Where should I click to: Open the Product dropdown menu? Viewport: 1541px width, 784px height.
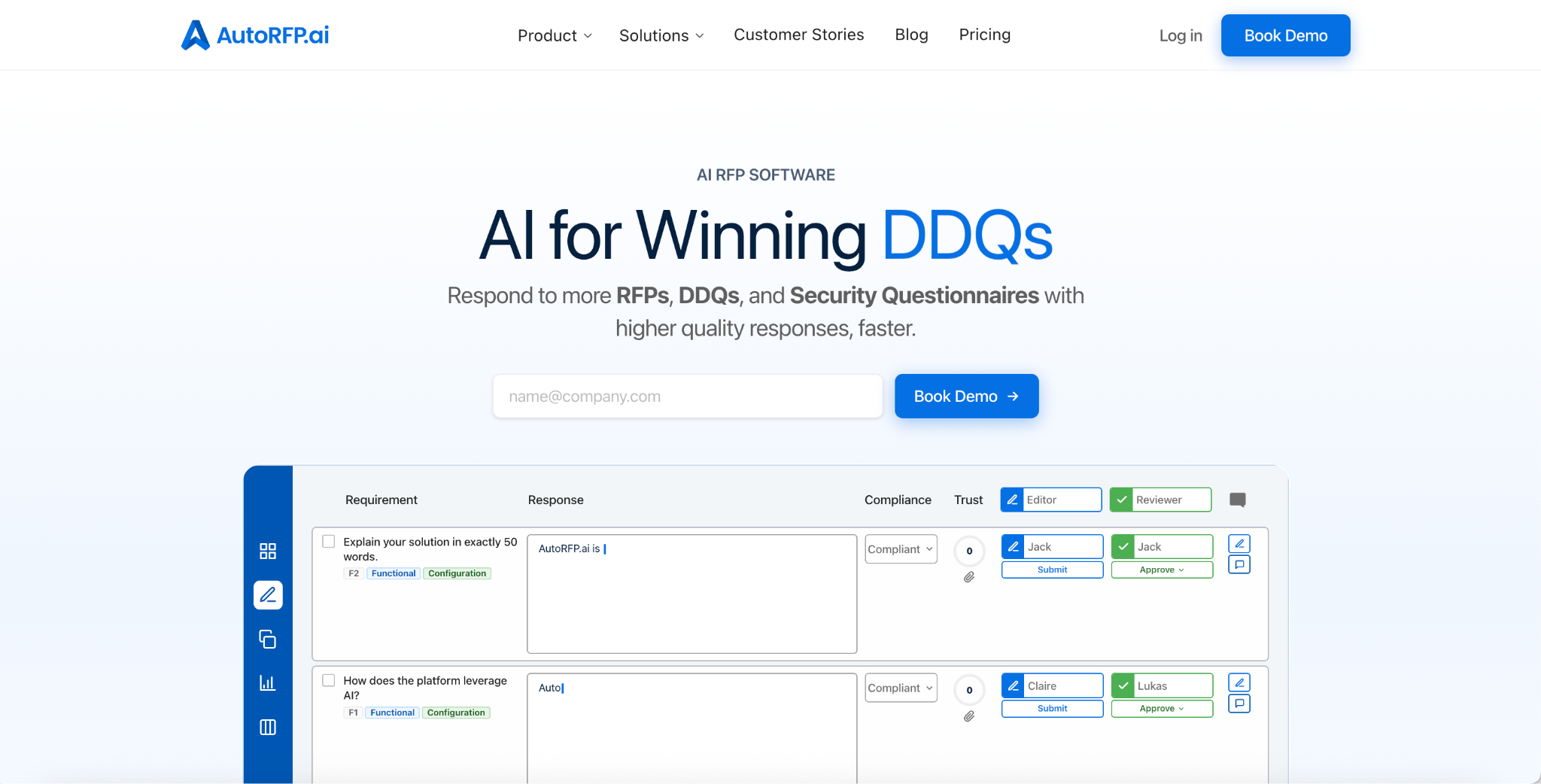(x=555, y=35)
